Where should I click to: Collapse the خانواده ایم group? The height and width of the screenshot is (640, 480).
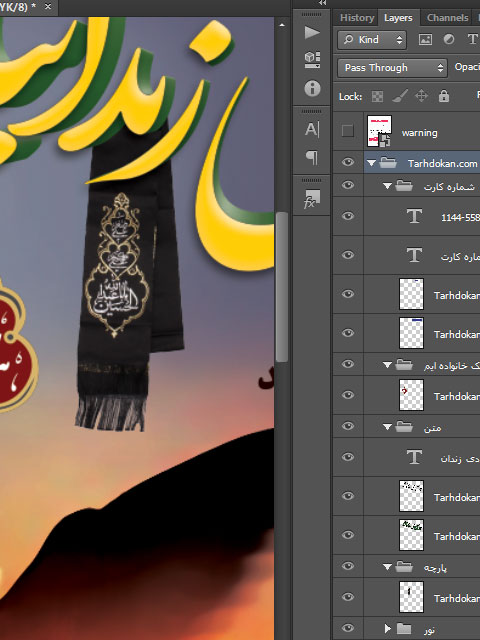(387, 365)
